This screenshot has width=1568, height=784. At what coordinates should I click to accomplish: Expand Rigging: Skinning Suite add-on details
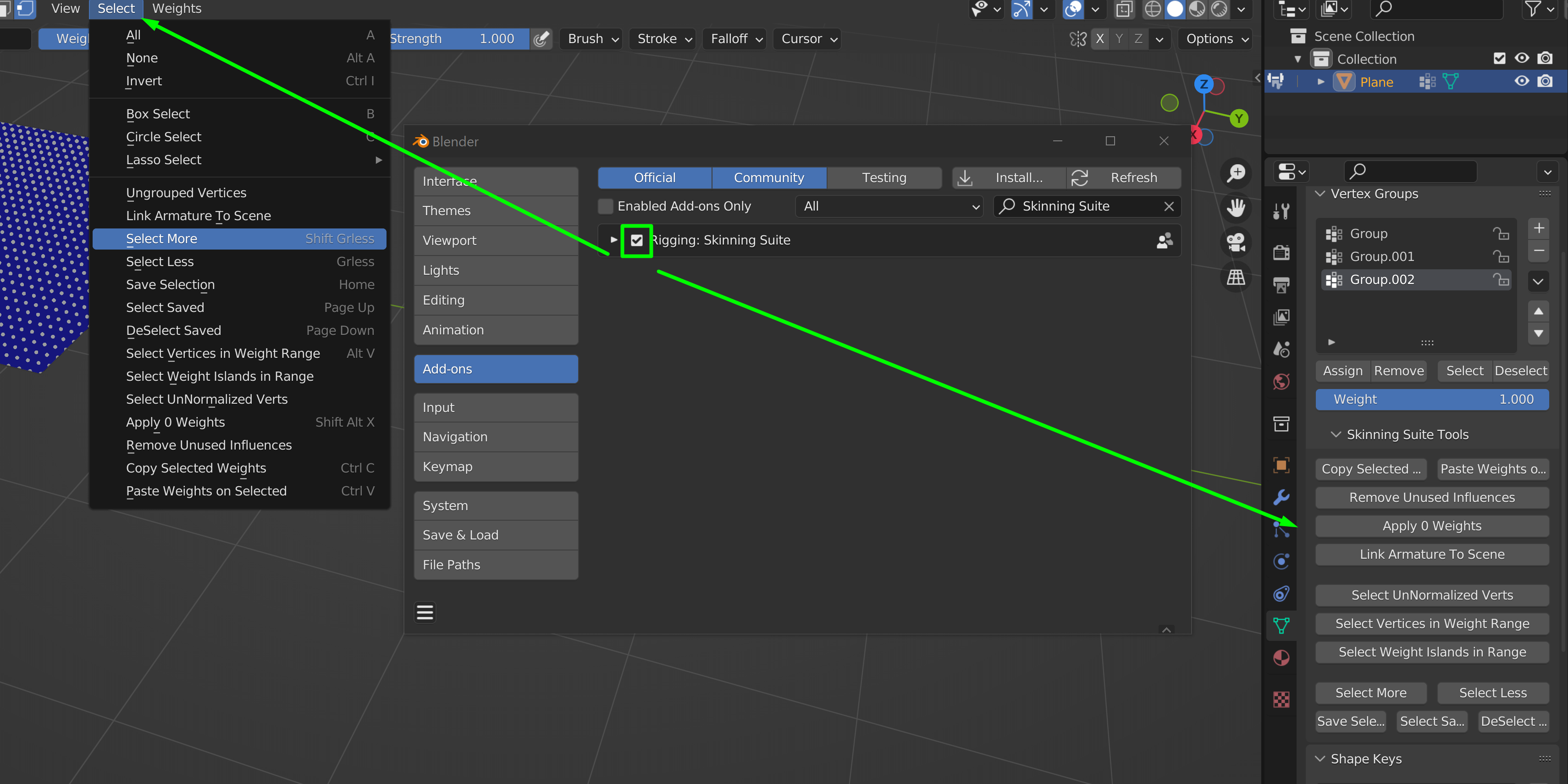click(613, 240)
